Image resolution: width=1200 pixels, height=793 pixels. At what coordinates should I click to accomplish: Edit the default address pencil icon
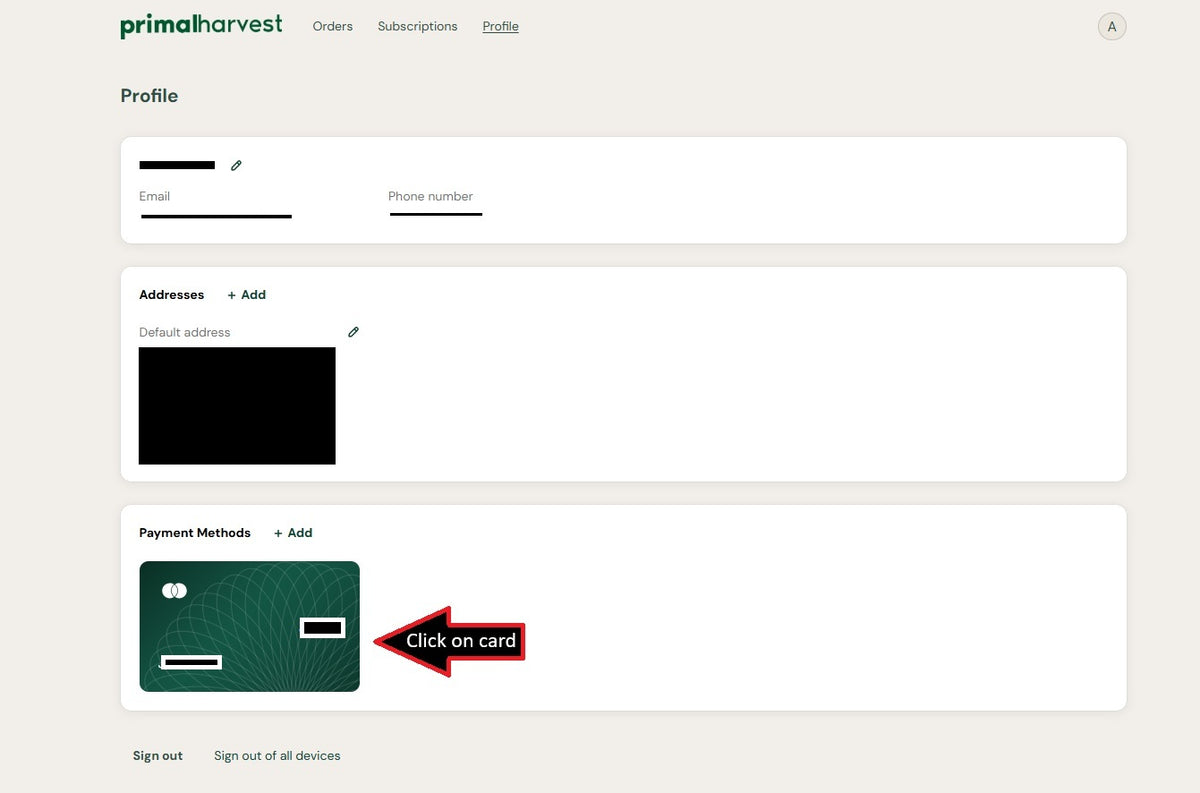[353, 332]
